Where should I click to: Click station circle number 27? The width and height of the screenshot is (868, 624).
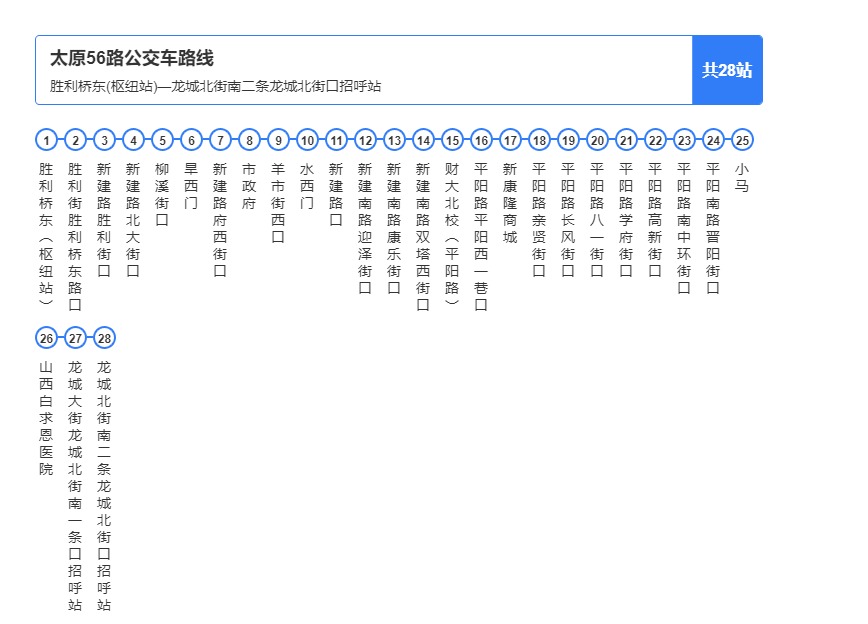pyautogui.click(x=75, y=338)
